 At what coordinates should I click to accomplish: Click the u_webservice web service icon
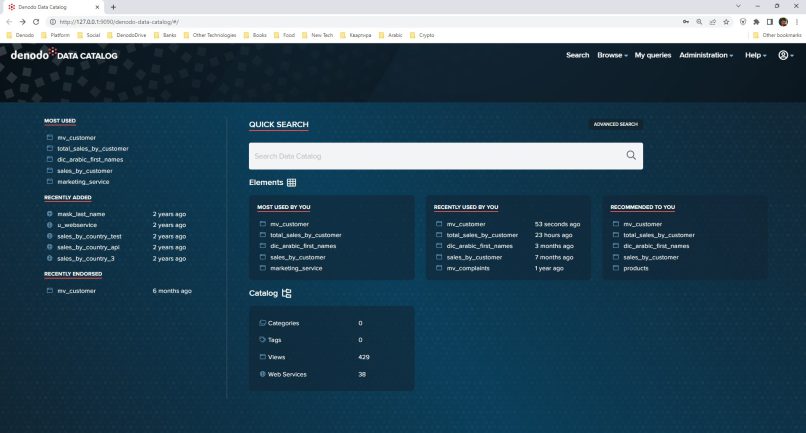[x=49, y=225]
